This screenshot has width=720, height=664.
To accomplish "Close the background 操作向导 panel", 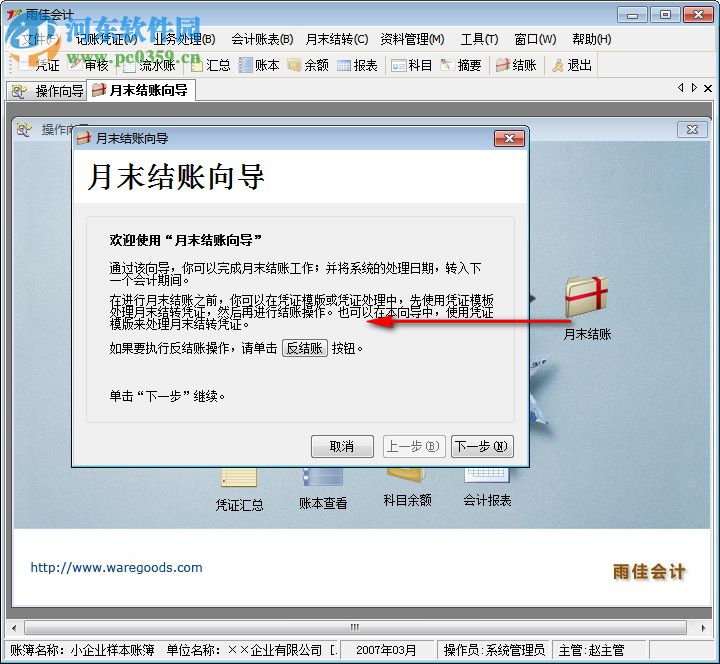I will [x=692, y=129].
